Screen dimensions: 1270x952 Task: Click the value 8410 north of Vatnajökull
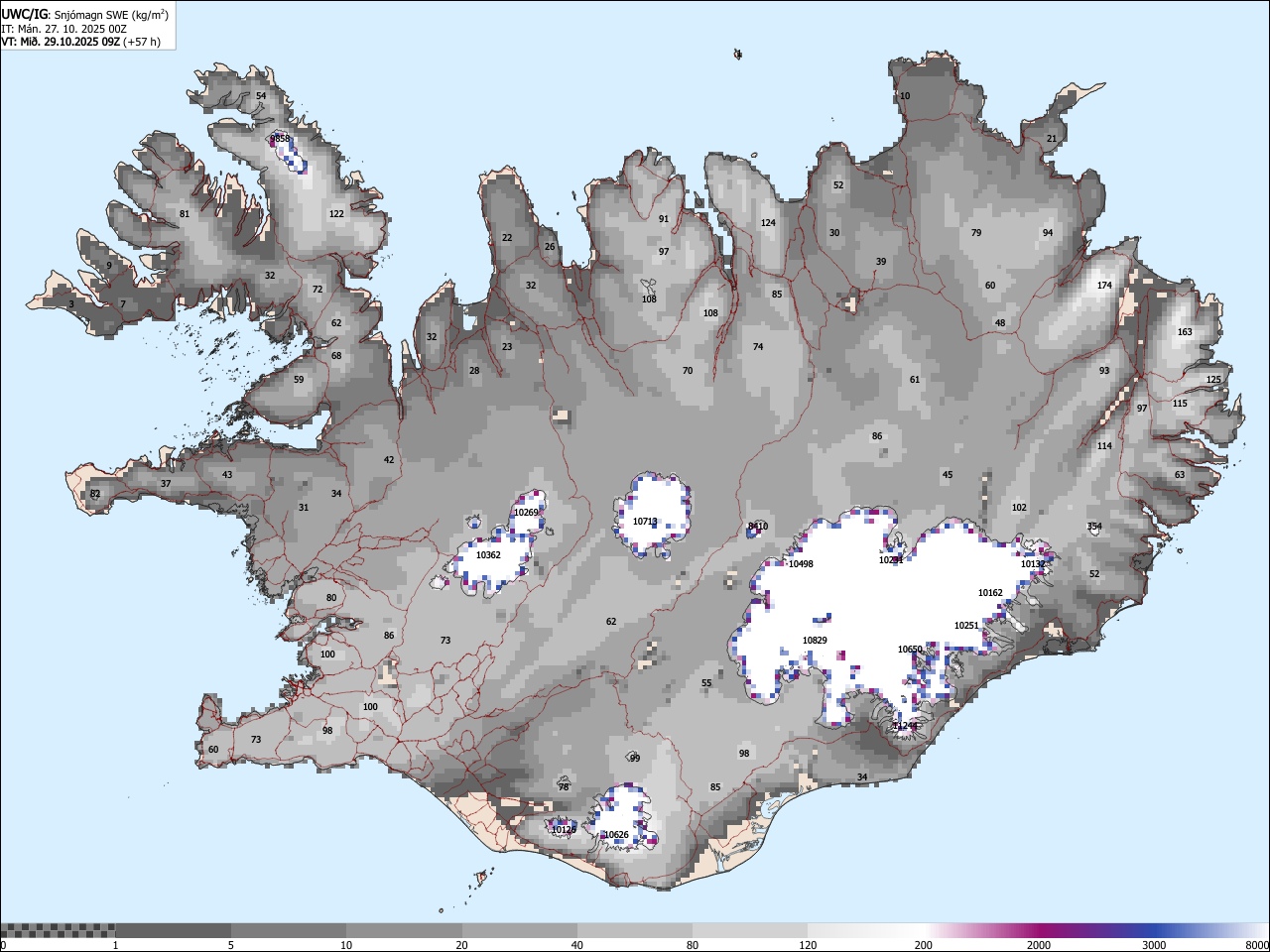point(758,527)
